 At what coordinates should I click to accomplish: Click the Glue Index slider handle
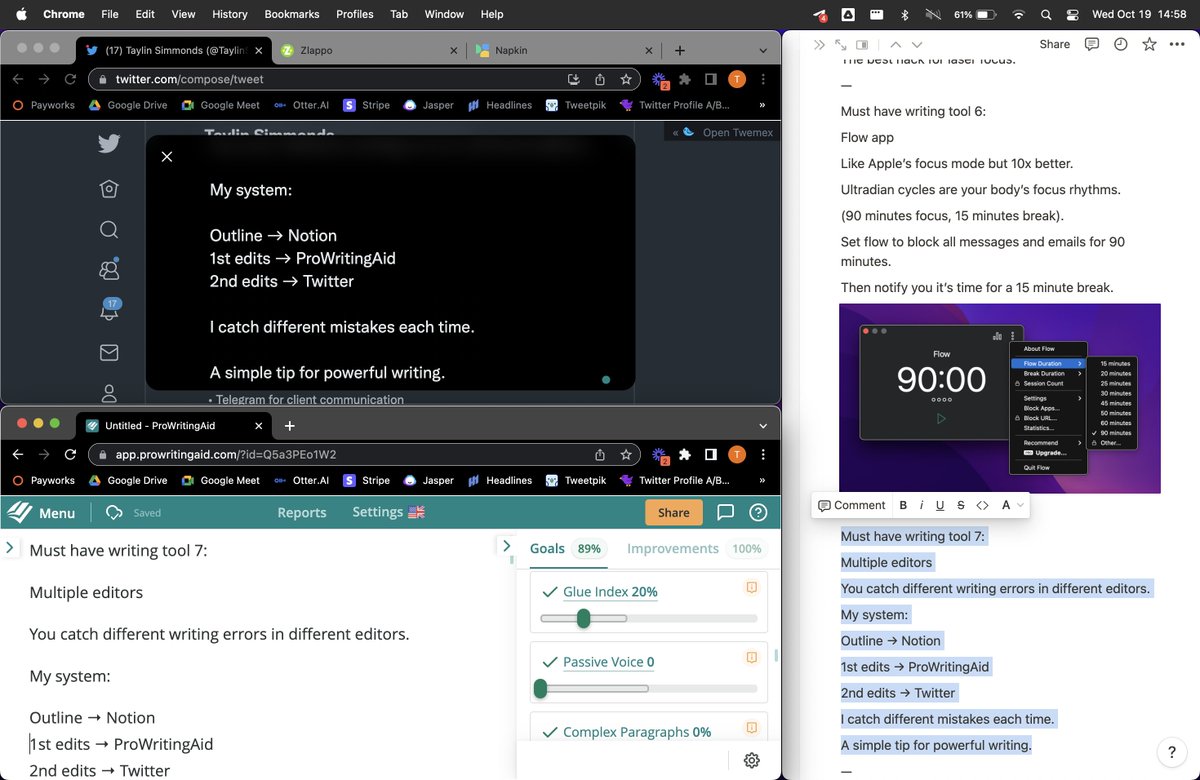[584, 618]
